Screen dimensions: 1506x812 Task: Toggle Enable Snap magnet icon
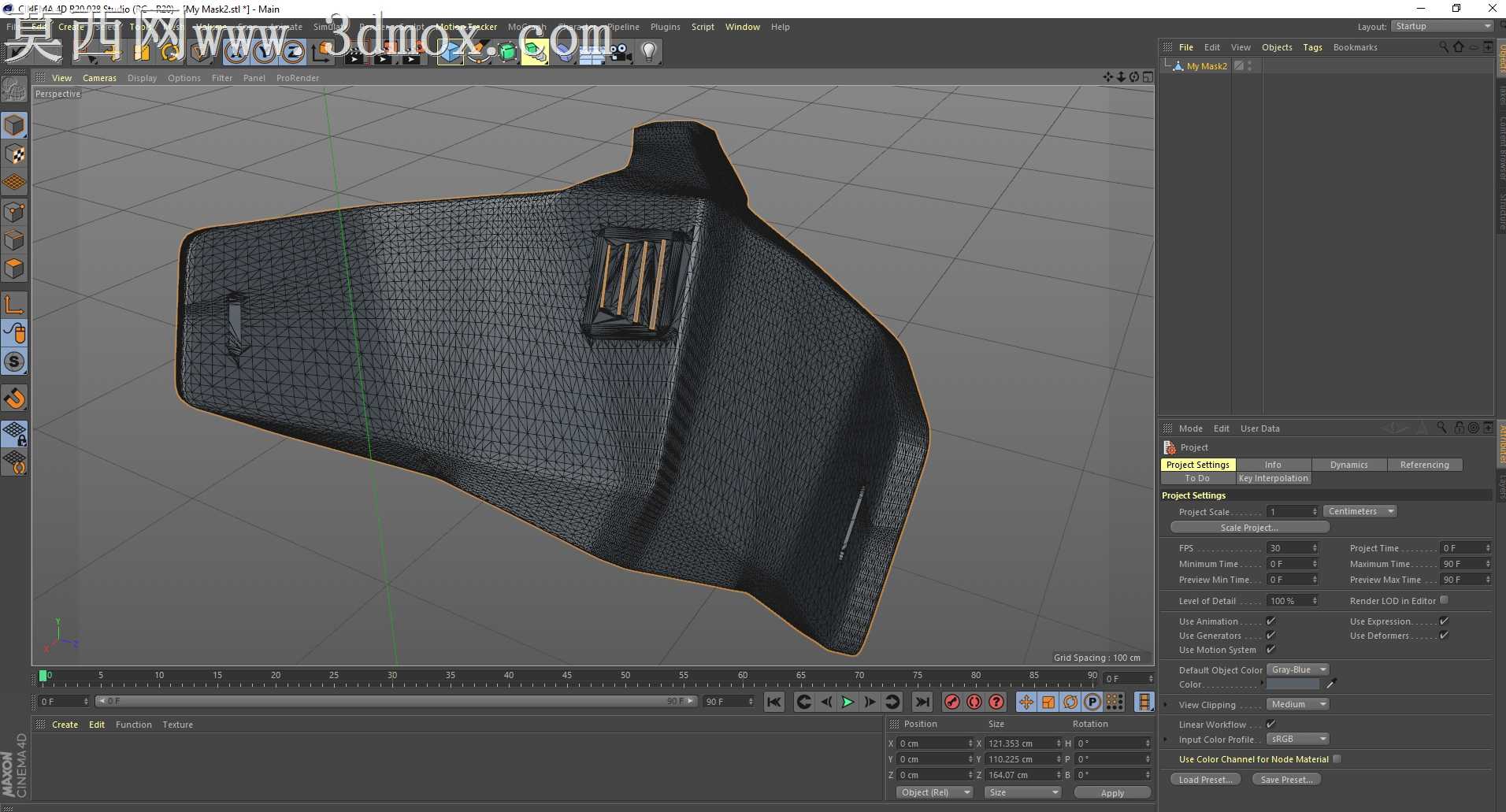pos(14,399)
